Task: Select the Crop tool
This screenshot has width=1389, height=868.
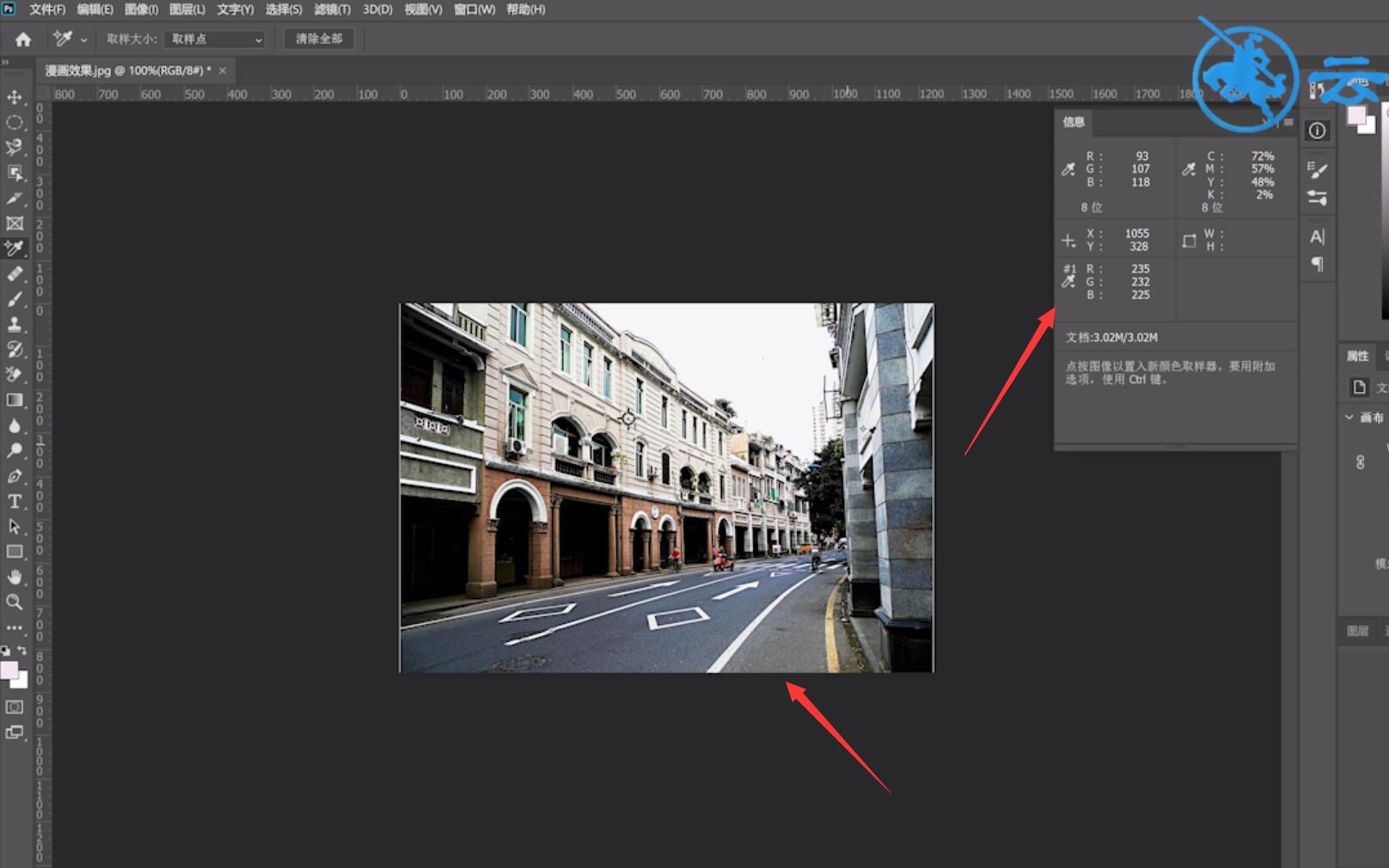Action: coord(15,198)
